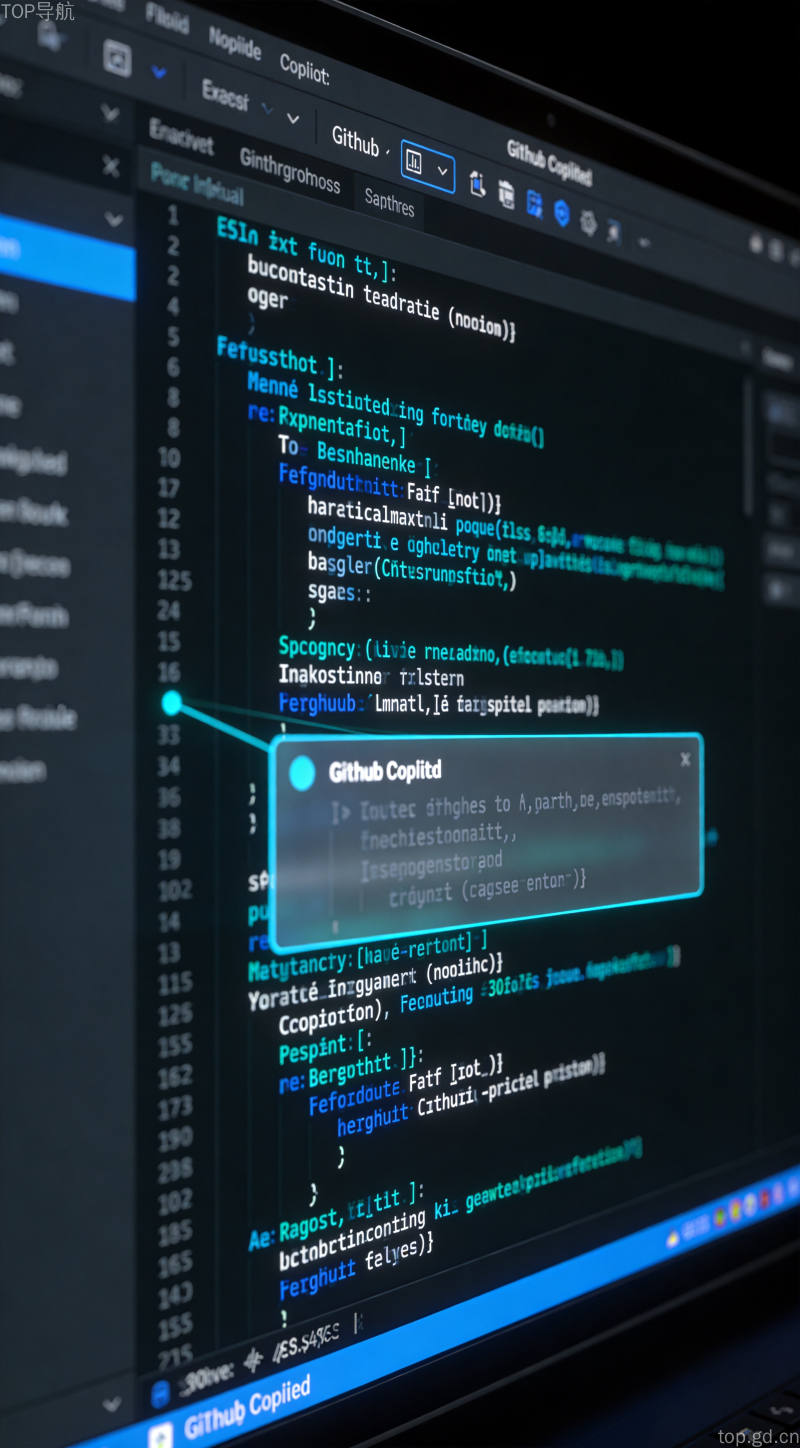
Task: Click the Github Copiled window title
Action: pos(549,163)
